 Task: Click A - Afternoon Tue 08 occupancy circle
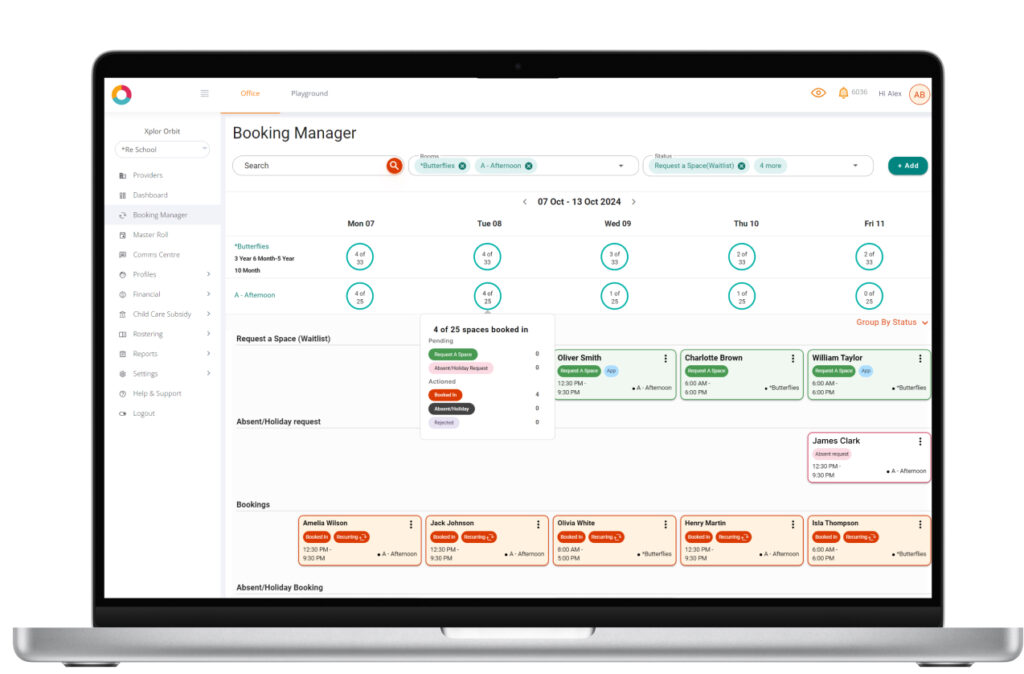click(487, 296)
